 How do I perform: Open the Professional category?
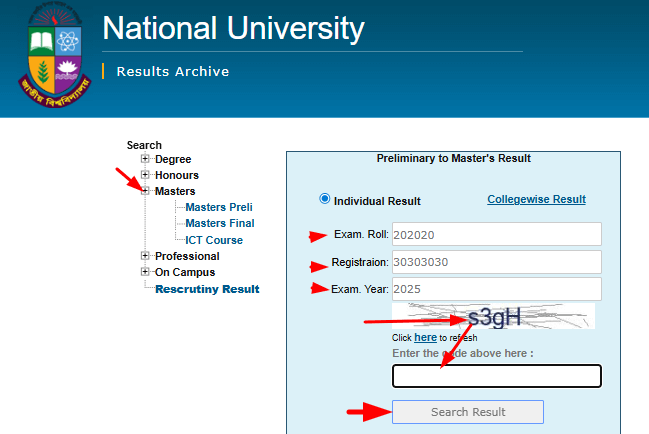[187, 257]
